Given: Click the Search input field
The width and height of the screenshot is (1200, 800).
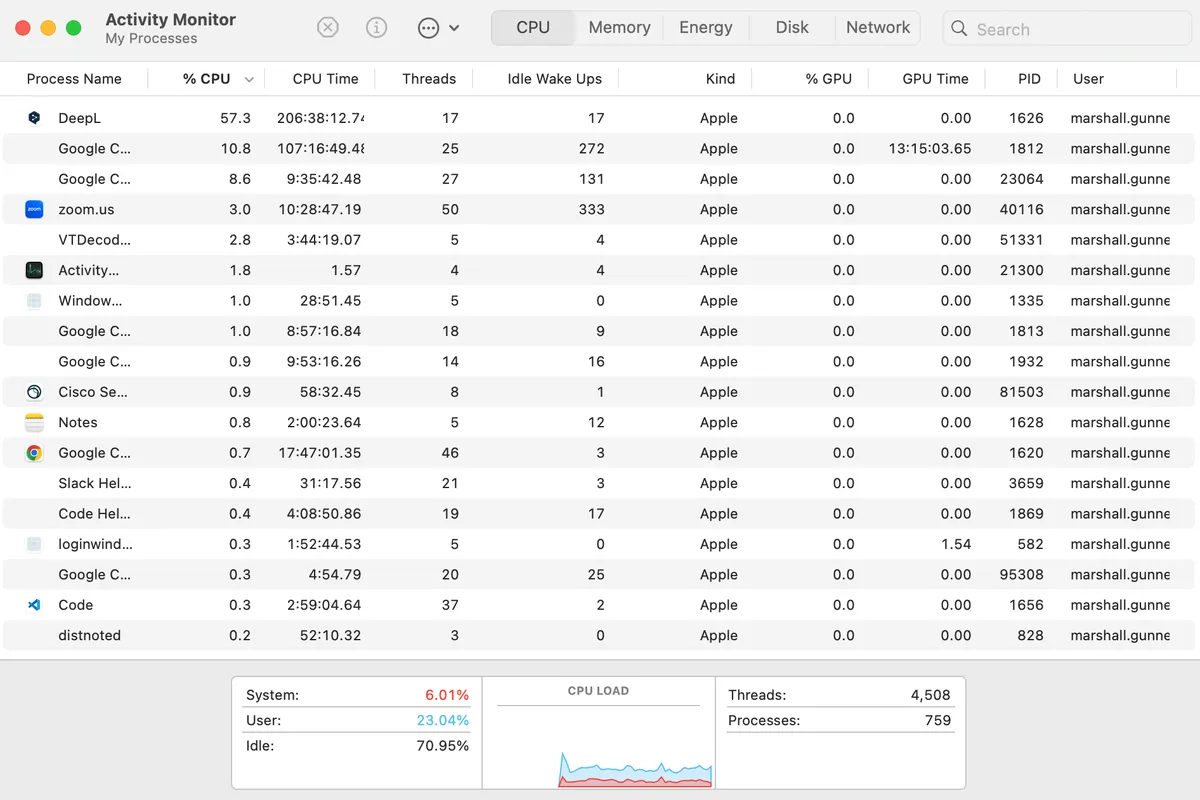Looking at the screenshot, I should click(x=1070, y=29).
